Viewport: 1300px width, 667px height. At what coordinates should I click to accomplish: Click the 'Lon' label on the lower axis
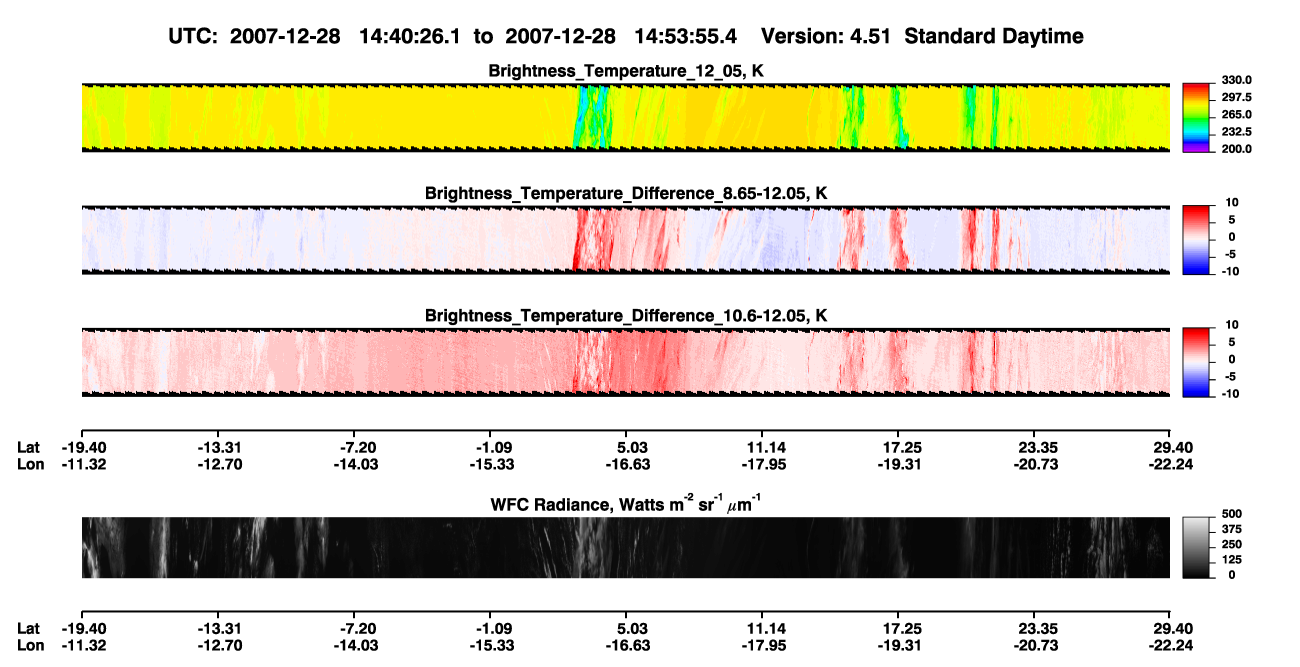(31, 645)
